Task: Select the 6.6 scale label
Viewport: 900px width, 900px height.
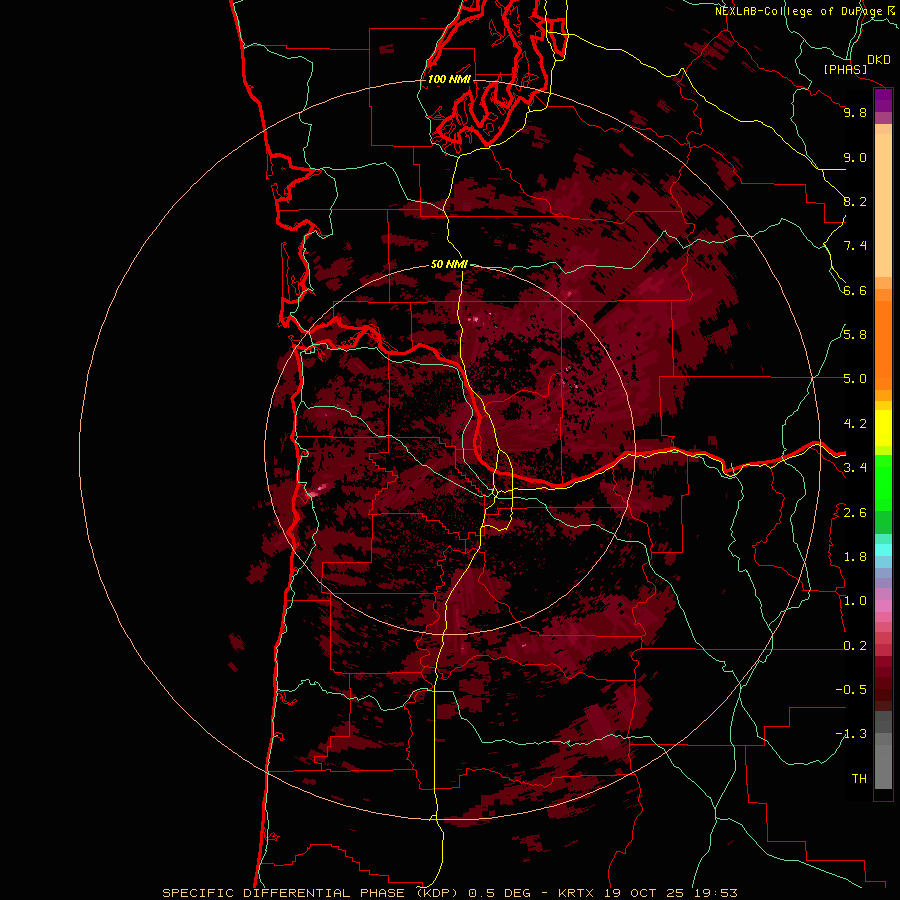Action: click(x=855, y=290)
